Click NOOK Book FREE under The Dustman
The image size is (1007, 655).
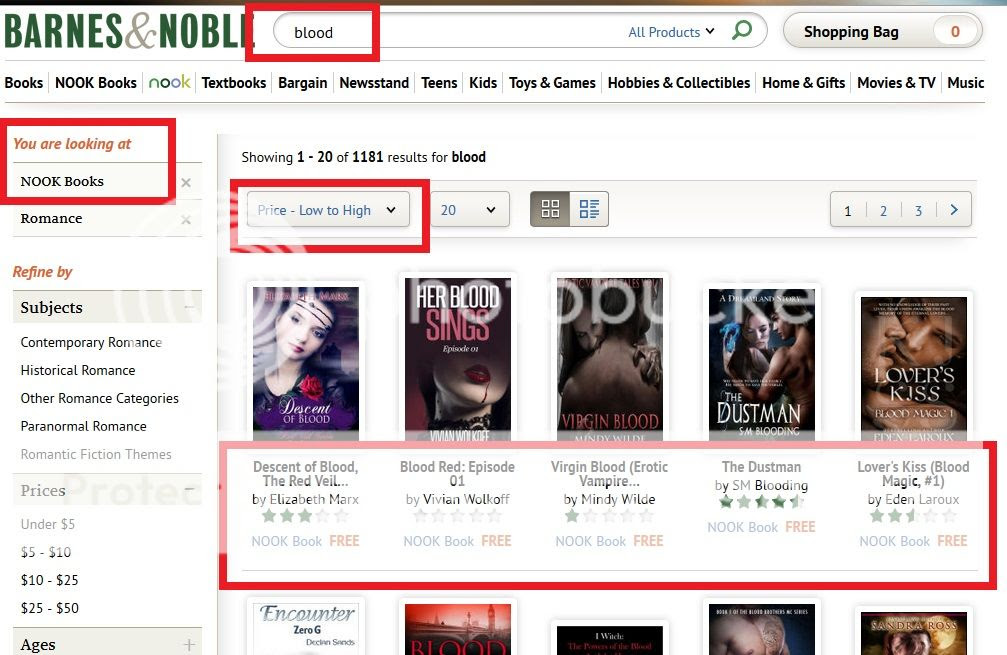(x=762, y=527)
